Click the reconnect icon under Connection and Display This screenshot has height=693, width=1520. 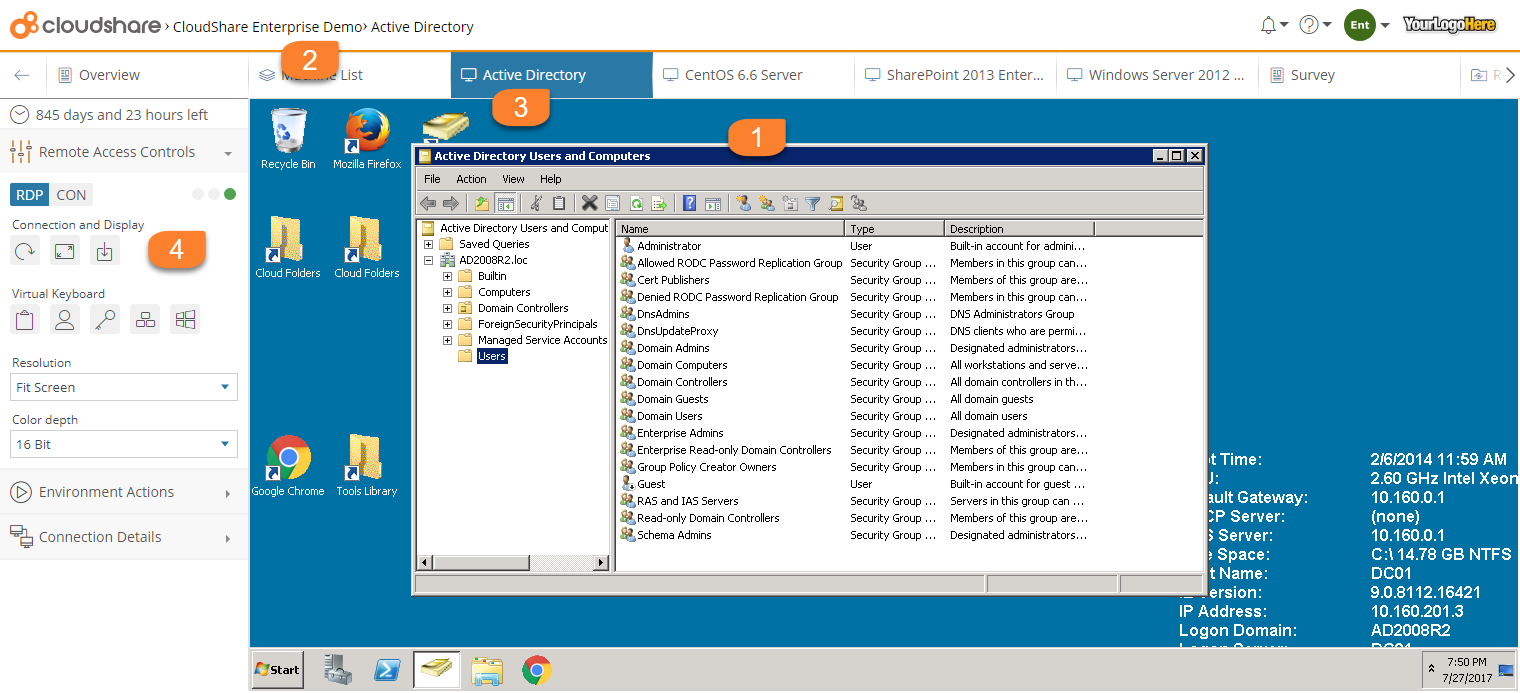point(25,251)
